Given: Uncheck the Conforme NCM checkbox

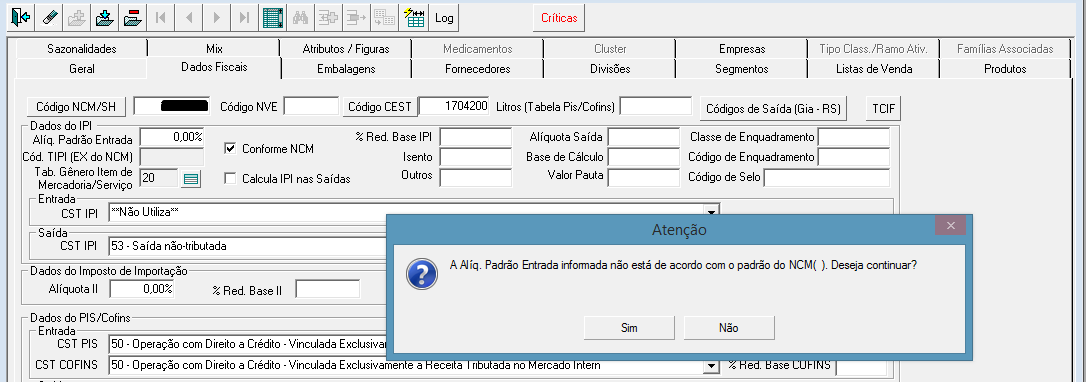Looking at the screenshot, I should pyautogui.click(x=230, y=148).
